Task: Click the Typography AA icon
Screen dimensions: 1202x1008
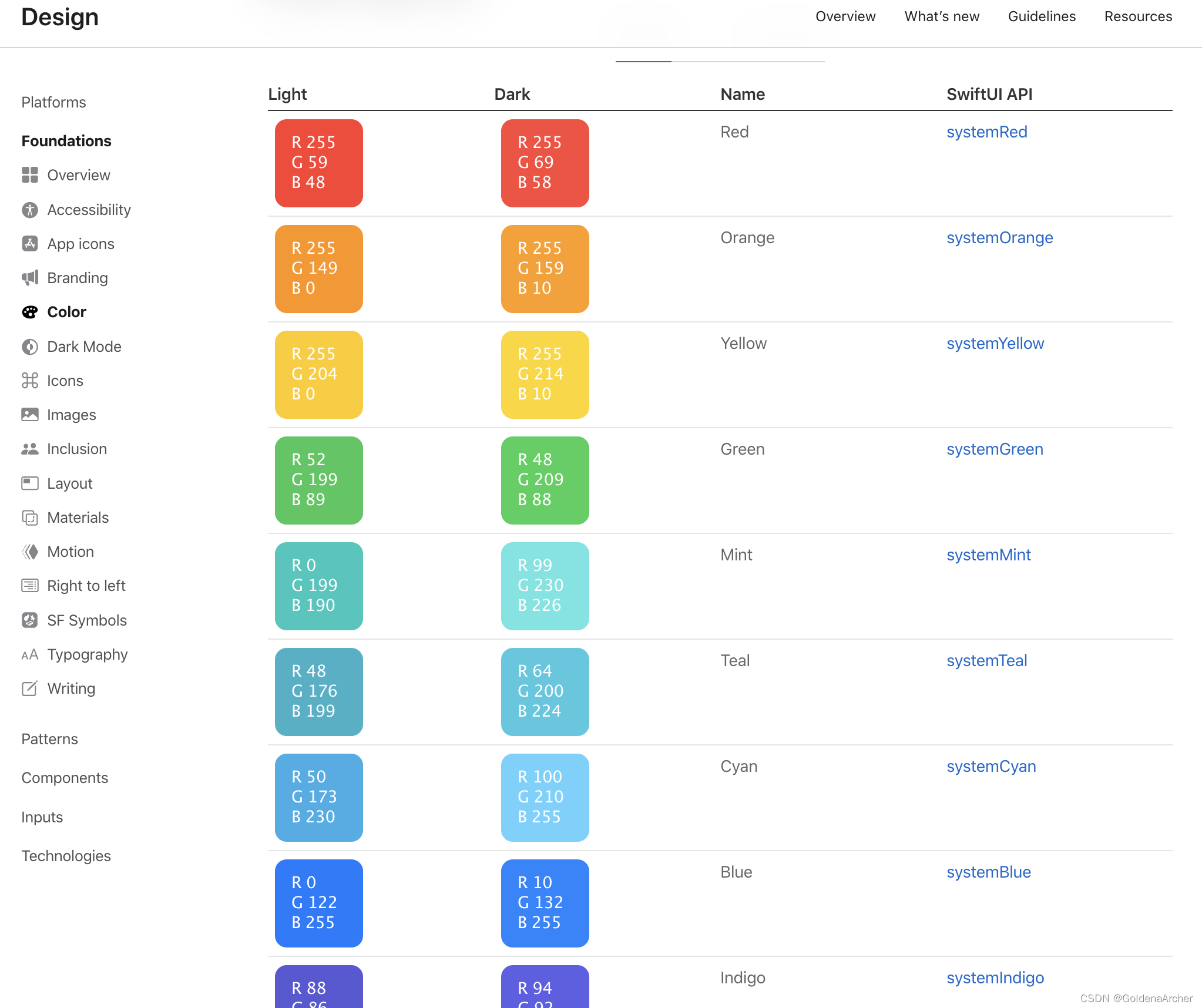Action: point(30,654)
